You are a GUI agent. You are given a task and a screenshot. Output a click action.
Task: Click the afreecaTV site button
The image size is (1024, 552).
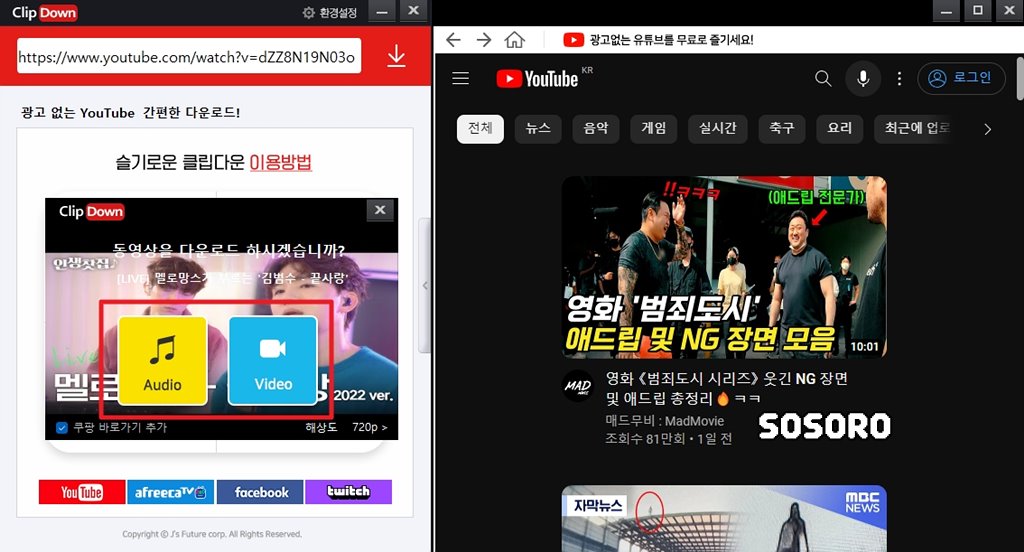click(x=170, y=492)
